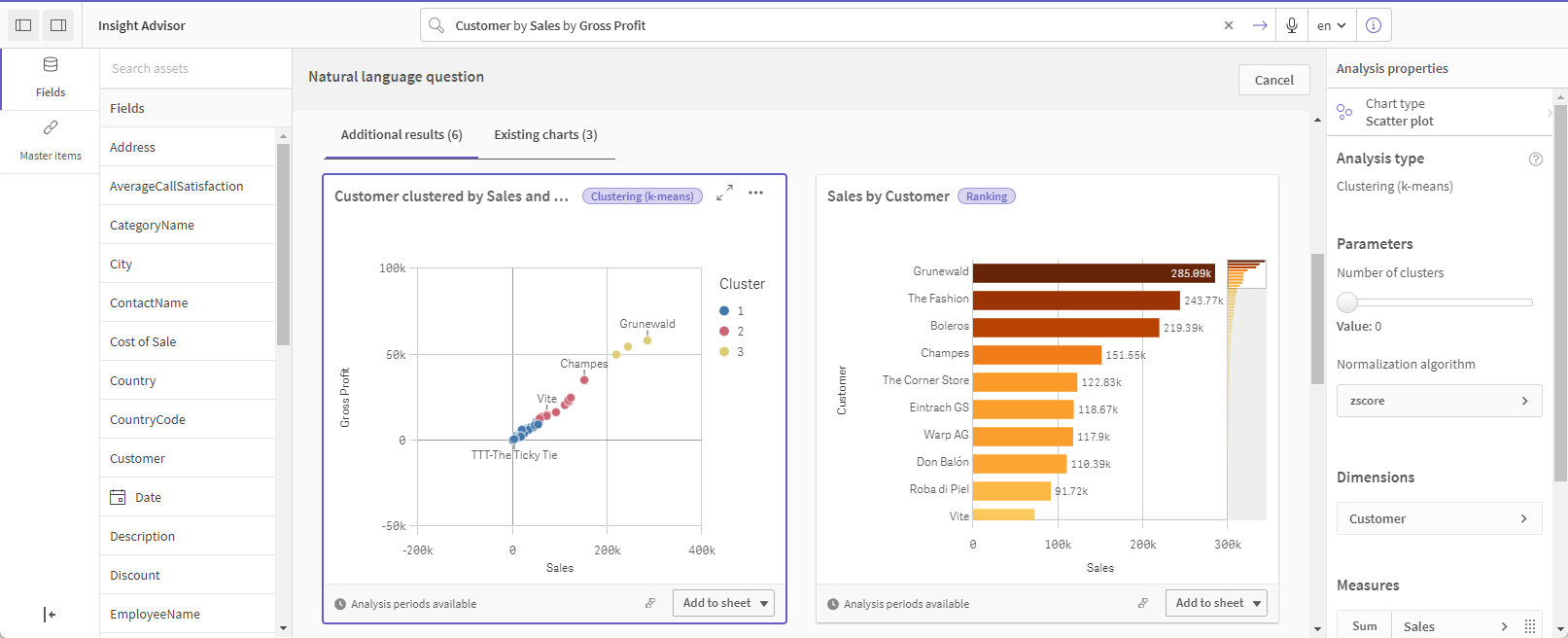The image size is (1568, 638).
Task: Click the grid handle icon beside Sales measure
Action: (1530, 626)
